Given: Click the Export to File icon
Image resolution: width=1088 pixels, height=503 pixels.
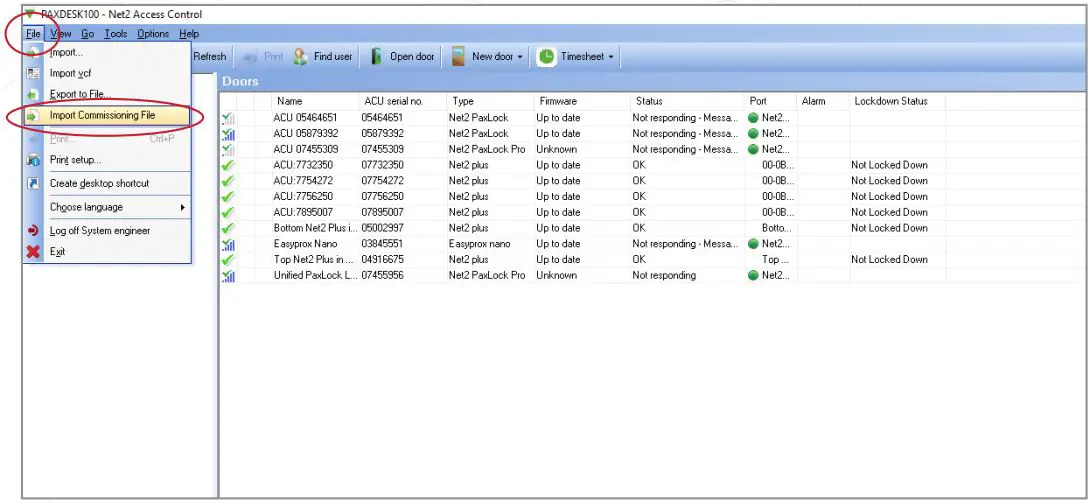Looking at the screenshot, I should (x=33, y=94).
